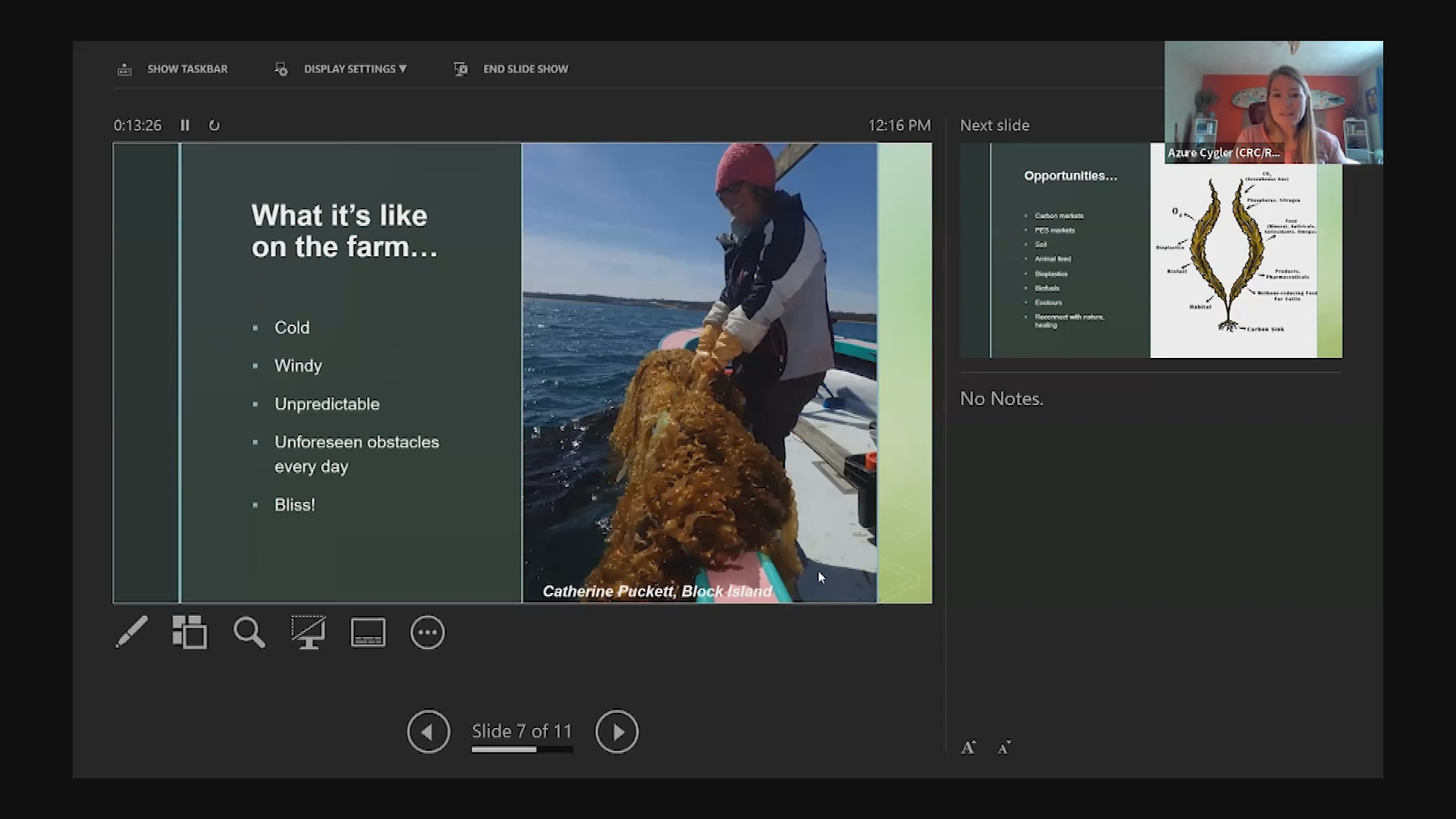
Task: Click End Slide Show
Action: (526, 69)
